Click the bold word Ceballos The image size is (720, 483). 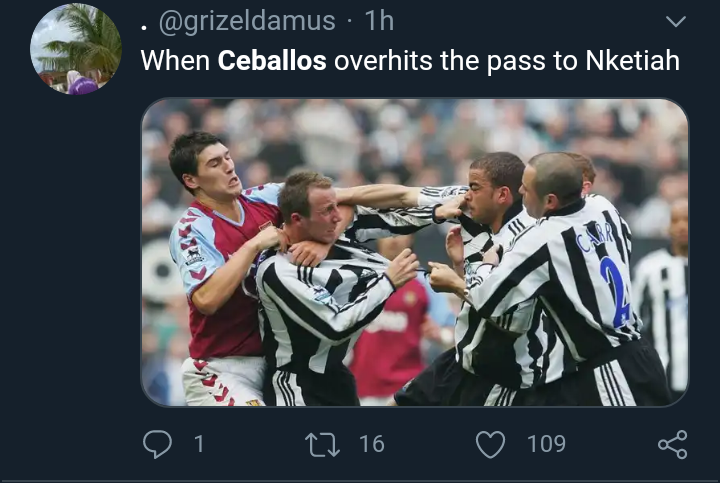click(272, 61)
